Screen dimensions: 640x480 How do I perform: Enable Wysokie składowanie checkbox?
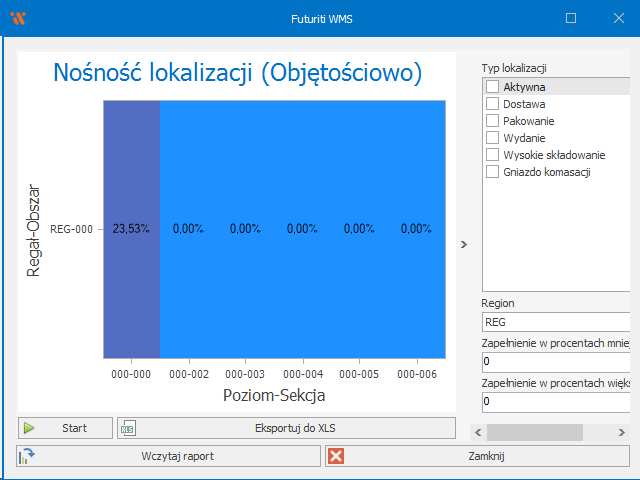point(492,155)
